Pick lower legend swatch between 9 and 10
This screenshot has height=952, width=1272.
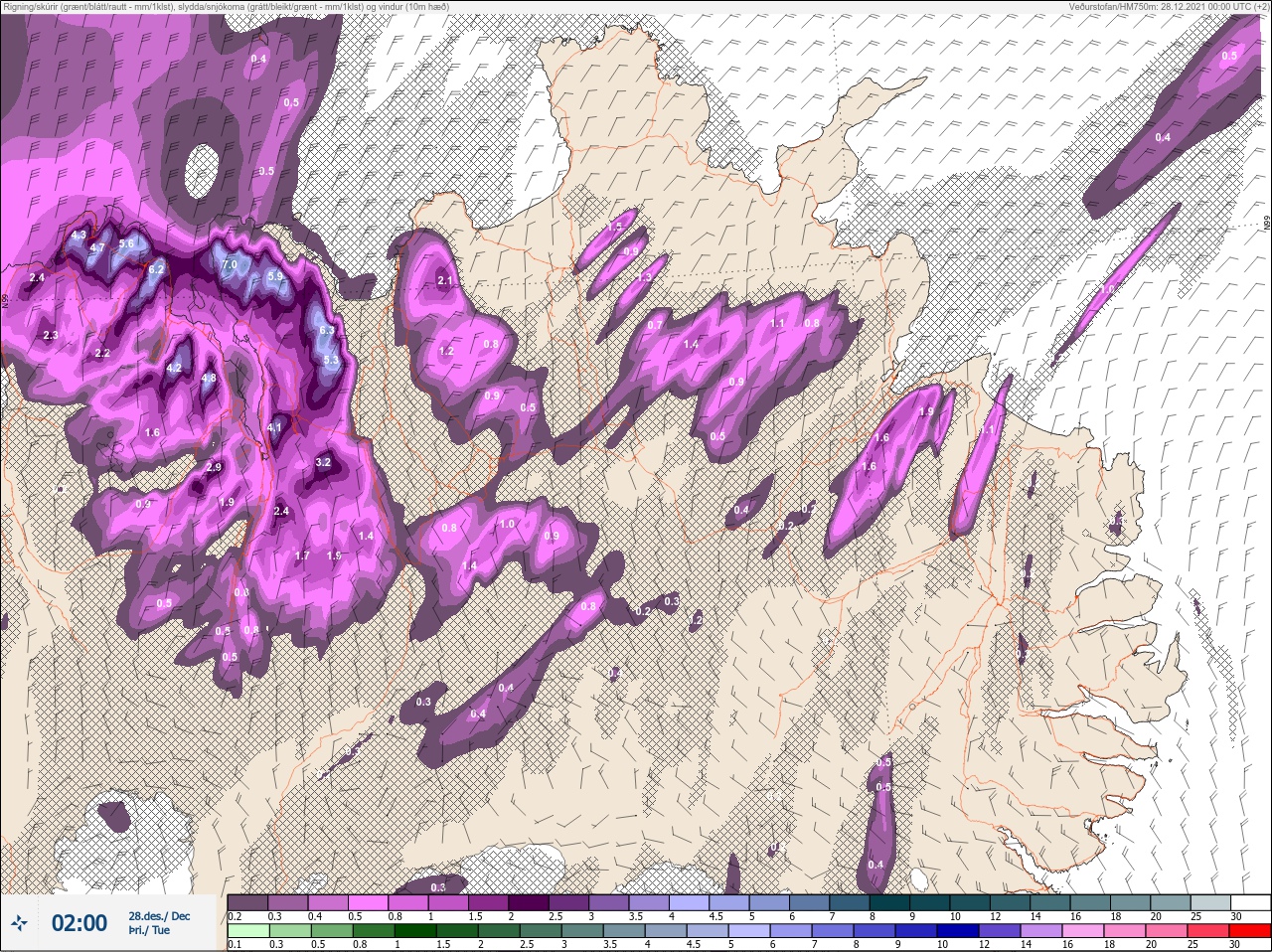coord(915,931)
